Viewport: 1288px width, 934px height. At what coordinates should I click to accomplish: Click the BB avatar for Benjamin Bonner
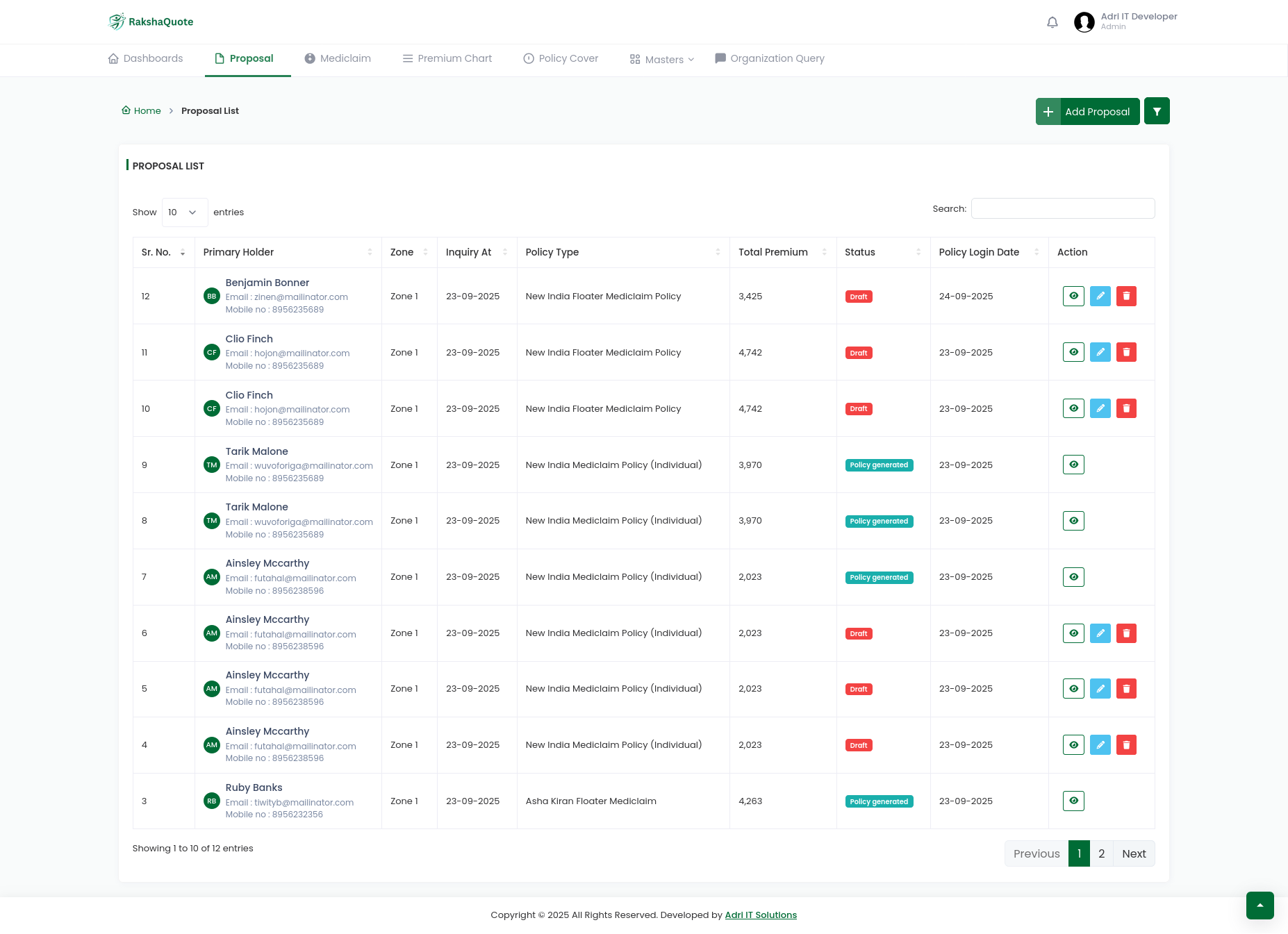pos(212,296)
